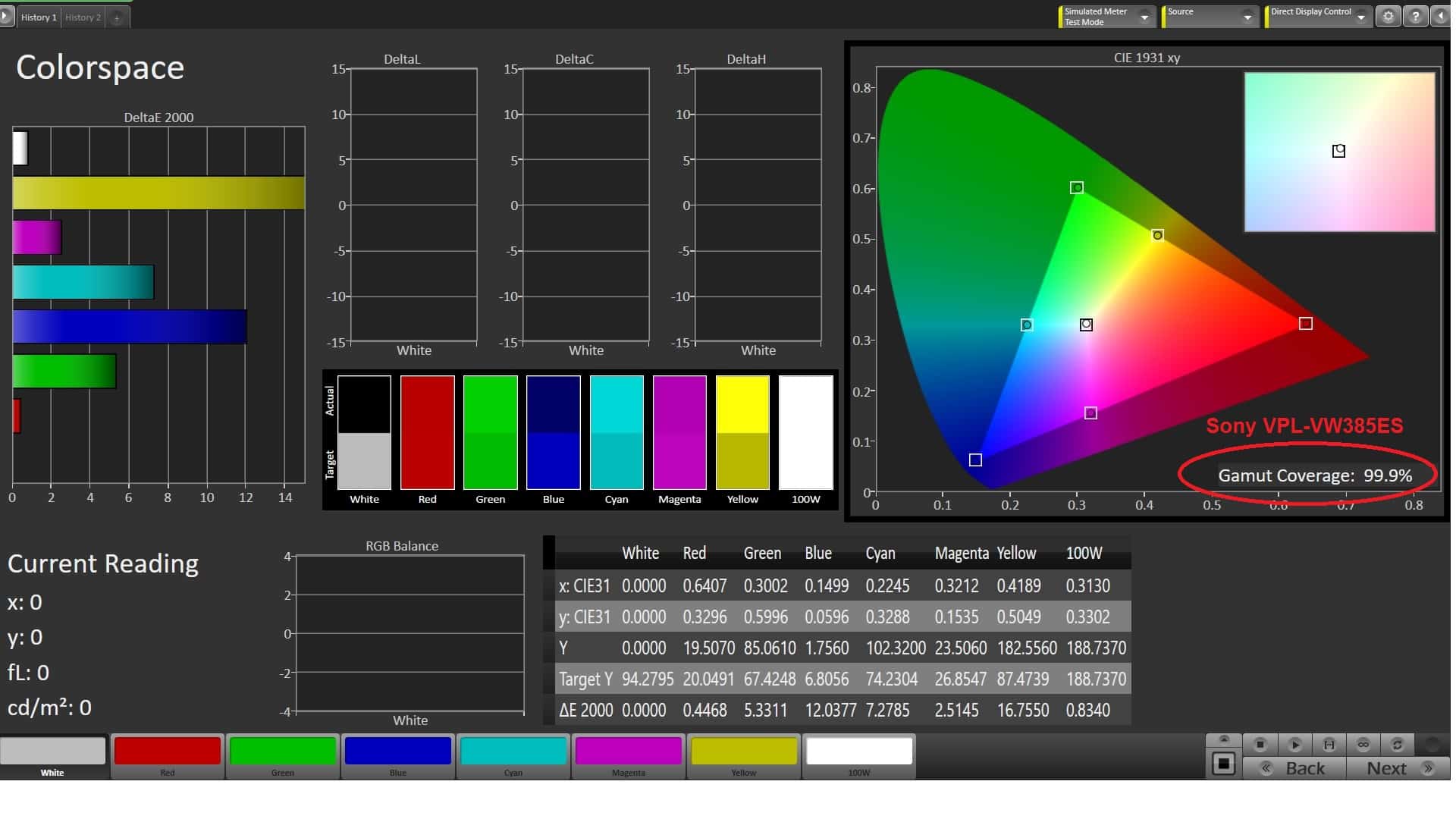
Task: Click the blue DeltaE 2000 bar
Action: coord(130,327)
